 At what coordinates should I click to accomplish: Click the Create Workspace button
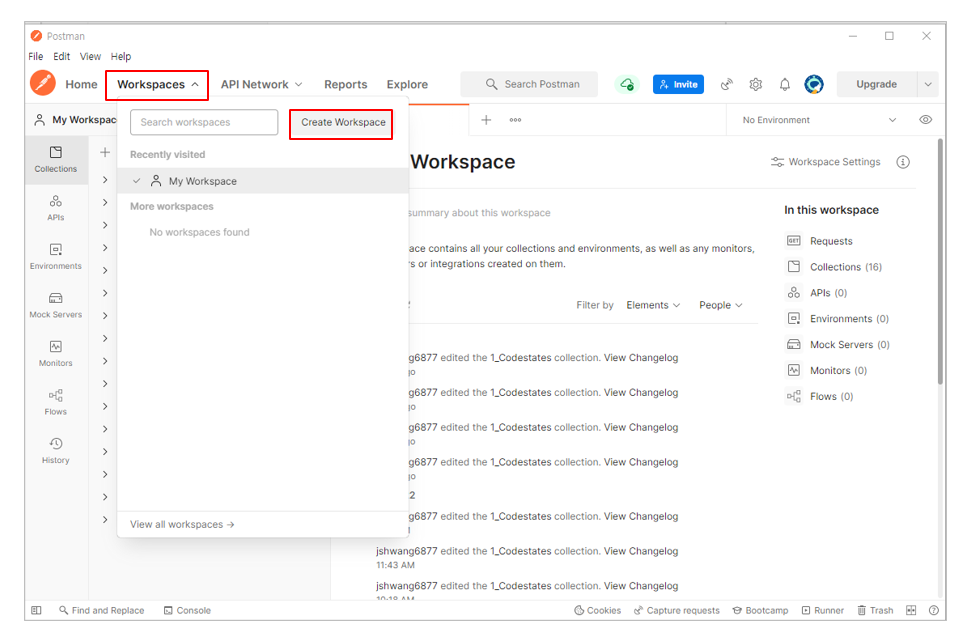tap(343, 122)
